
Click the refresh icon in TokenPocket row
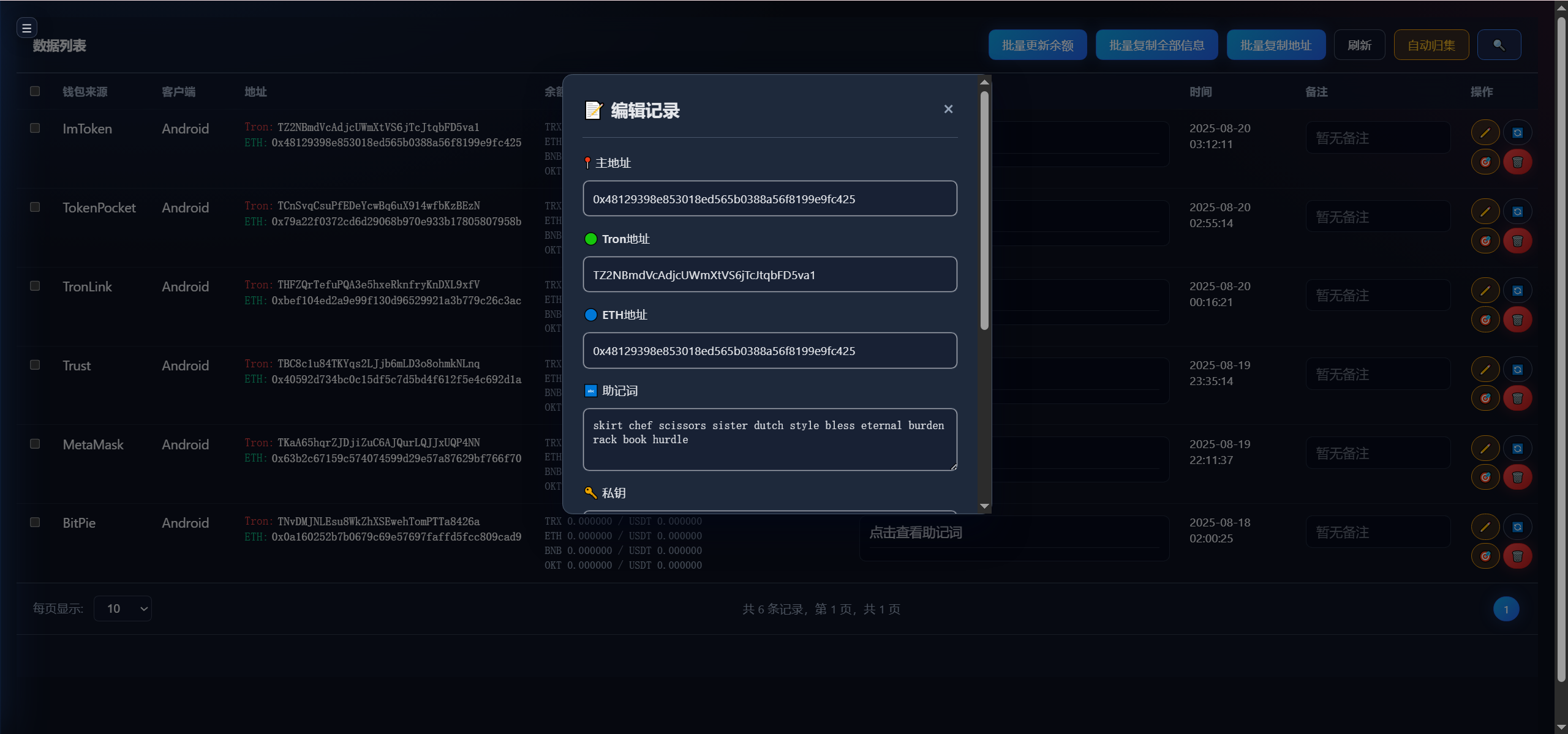pyautogui.click(x=1517, y=212)
